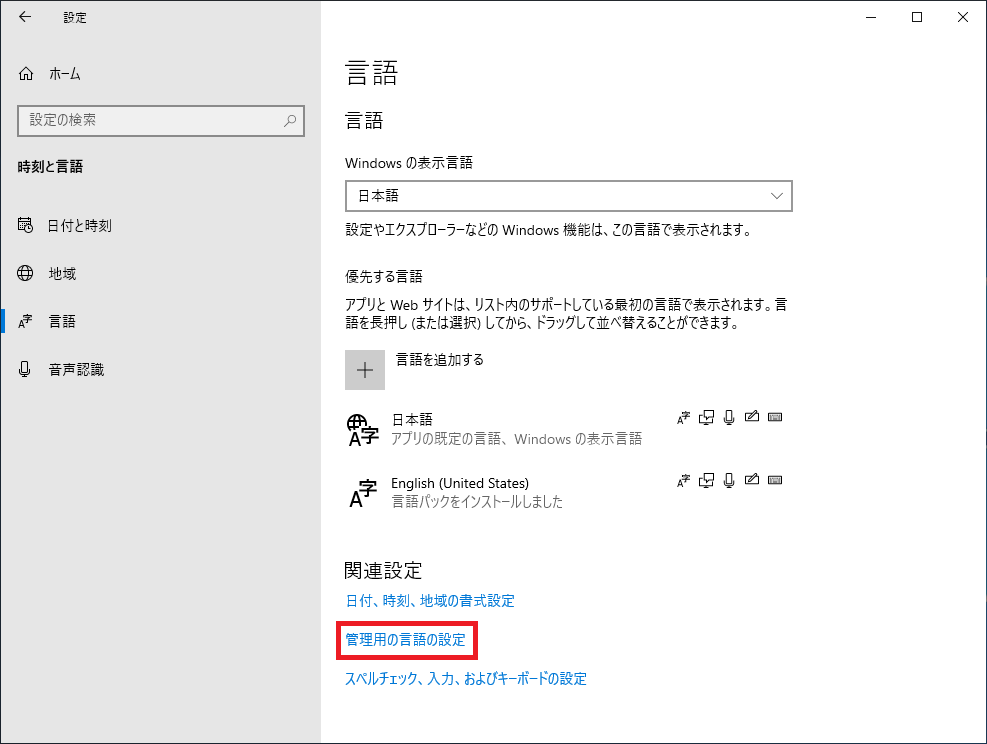Open 管理用の言語の設定 link

click(405, 640)
